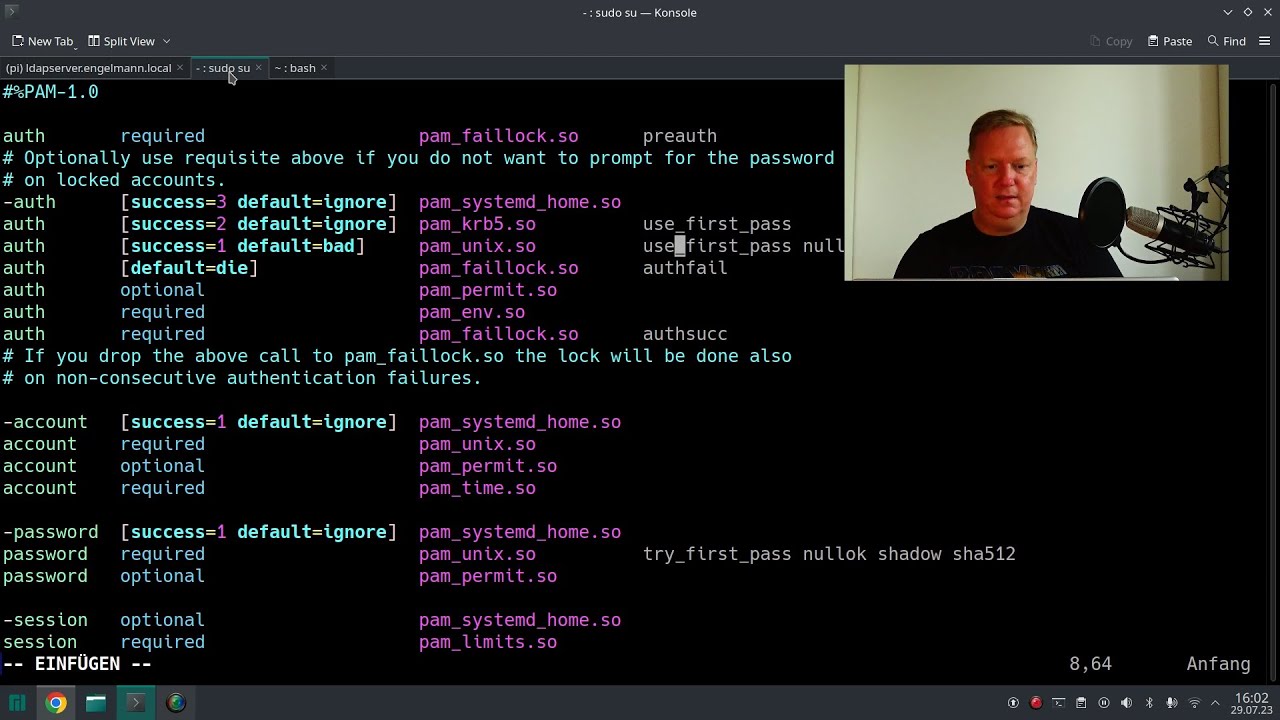The image size is (1280, 720).
Task: Click the -- EINFÜGEN -- mode indicator
Action: coord(77,664)
